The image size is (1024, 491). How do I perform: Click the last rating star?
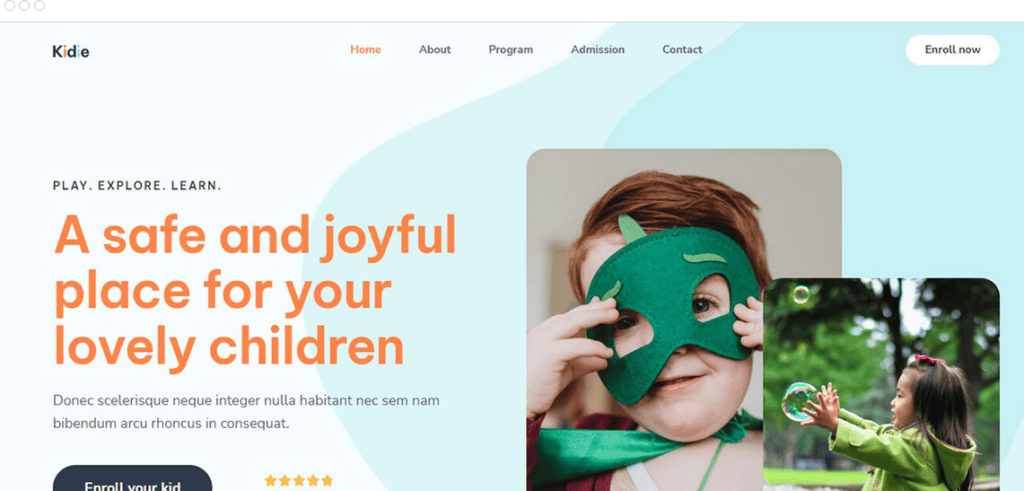click(327, 481)
